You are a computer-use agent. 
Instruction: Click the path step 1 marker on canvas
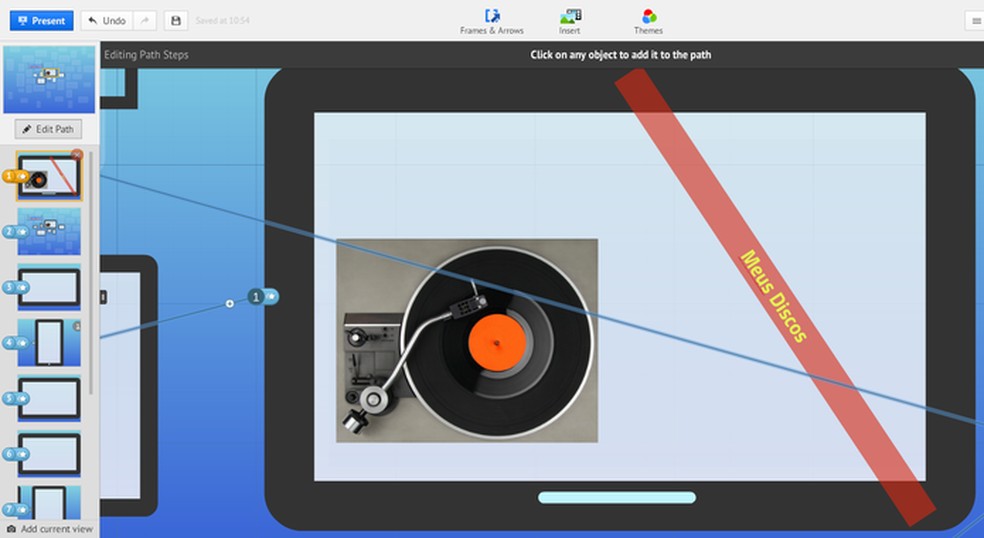(258, 297)
